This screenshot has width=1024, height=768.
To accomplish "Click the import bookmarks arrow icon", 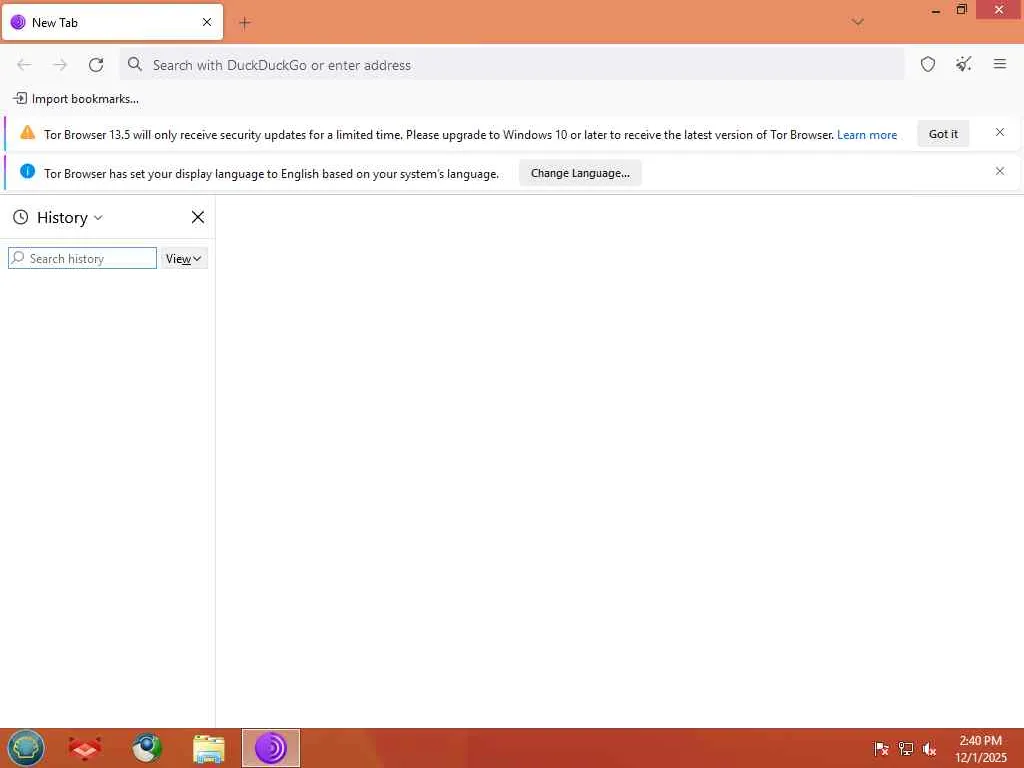I will coord(20,99).
